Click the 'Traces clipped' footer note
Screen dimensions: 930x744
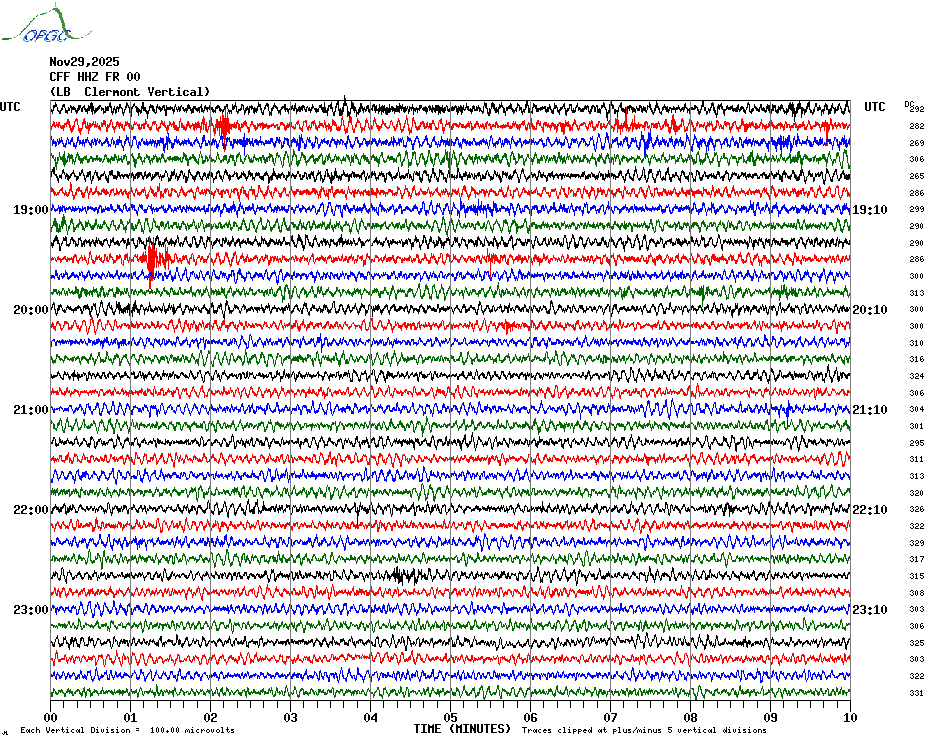pos(644,730)
